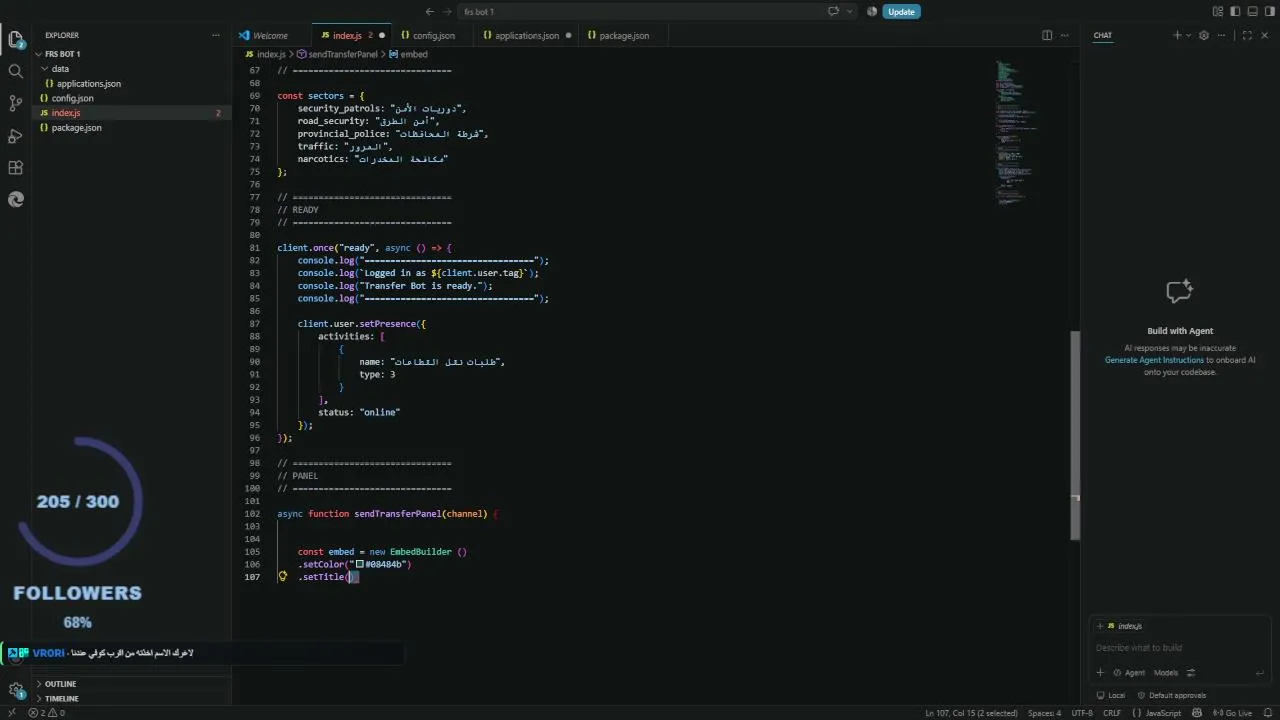Focus the Describe what to build input

tap(1180, 648)
